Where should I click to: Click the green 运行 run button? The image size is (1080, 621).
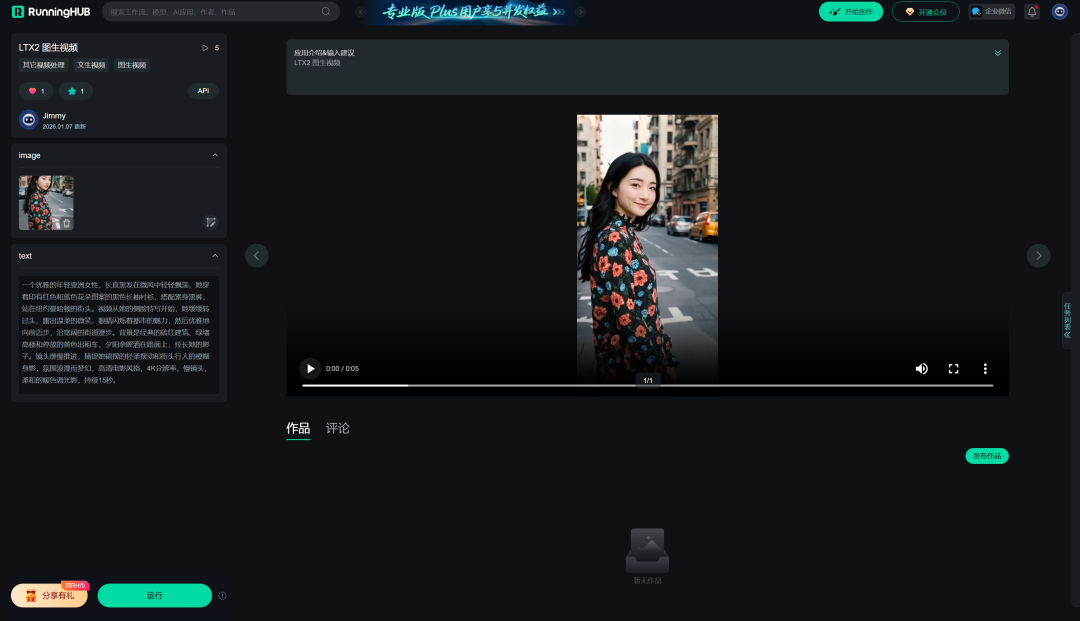point(154,596)
